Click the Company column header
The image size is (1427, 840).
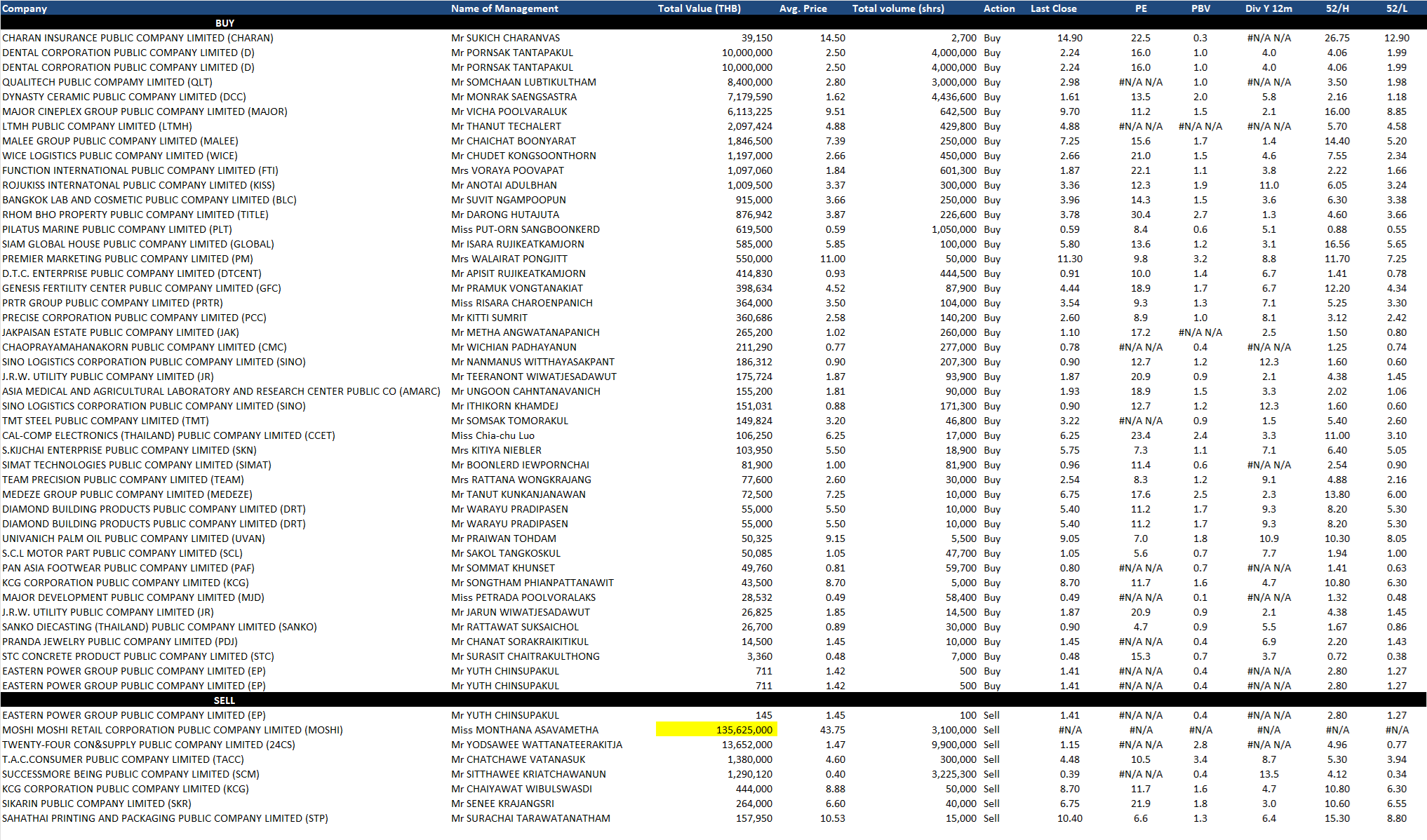25,8
